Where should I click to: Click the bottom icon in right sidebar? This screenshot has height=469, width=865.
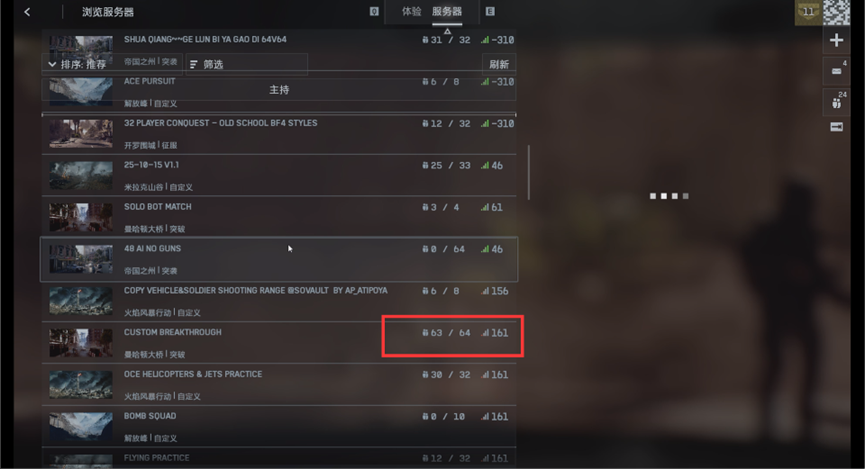(x=836, y=127)
